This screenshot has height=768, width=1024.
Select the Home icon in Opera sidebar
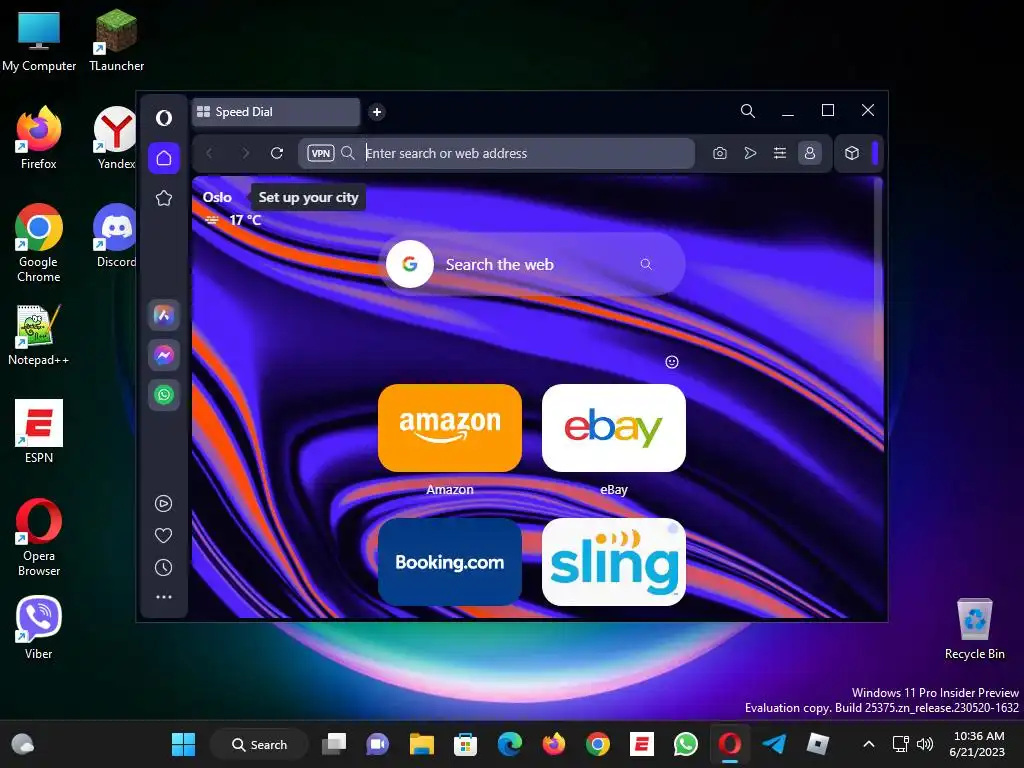point(164,158)
